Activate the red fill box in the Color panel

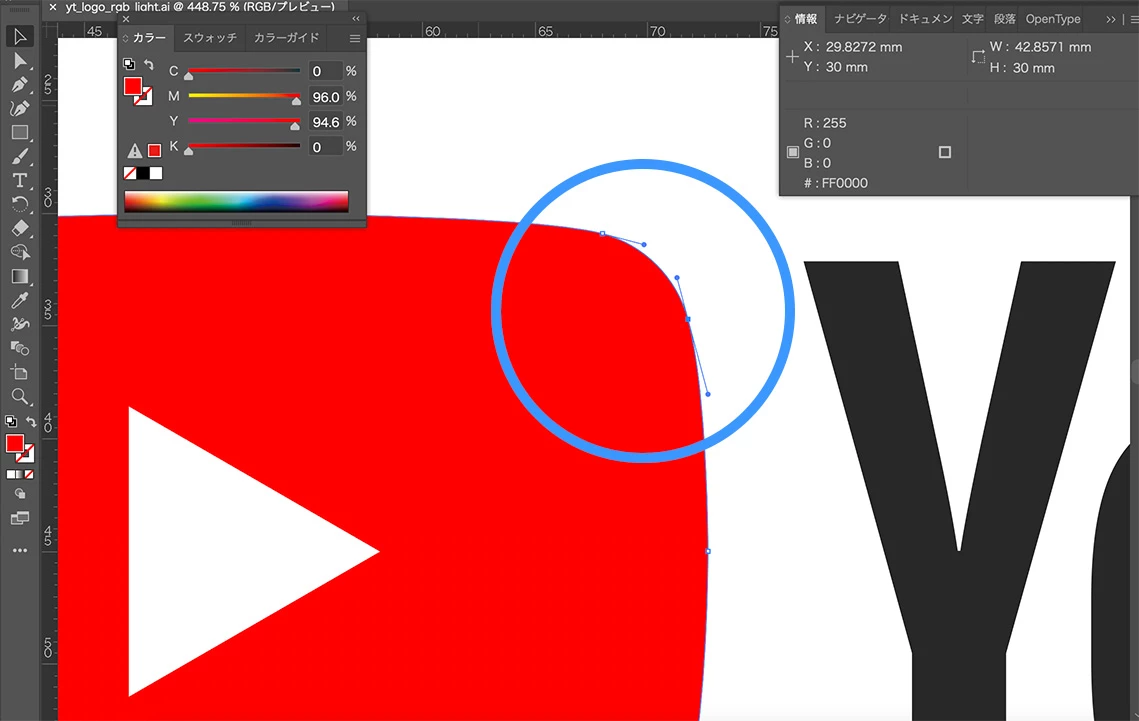coord(132,86)
